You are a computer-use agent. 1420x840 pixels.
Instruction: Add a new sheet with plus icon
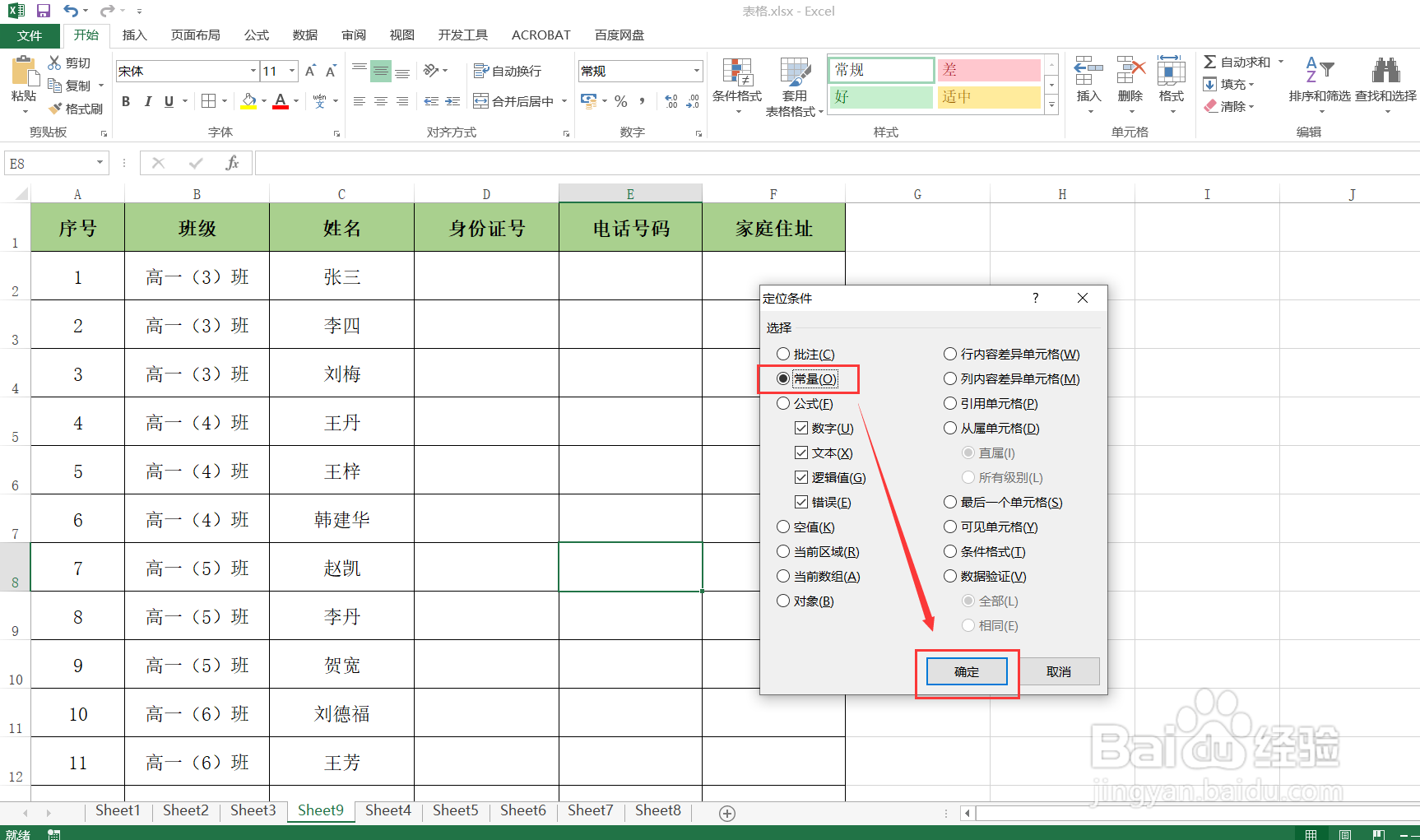pyautogui.click(x=727, y=813)
